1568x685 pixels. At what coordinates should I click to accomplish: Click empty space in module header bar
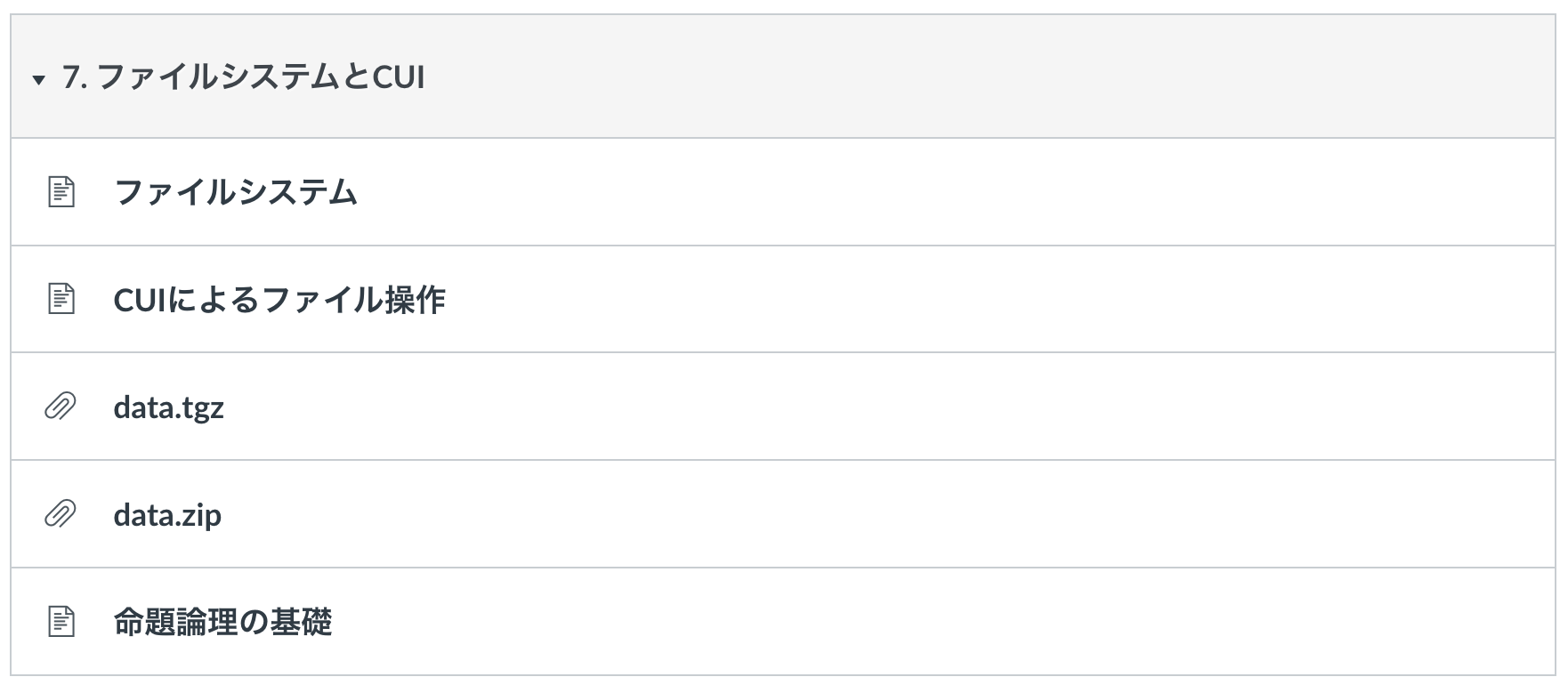[979, 77]
